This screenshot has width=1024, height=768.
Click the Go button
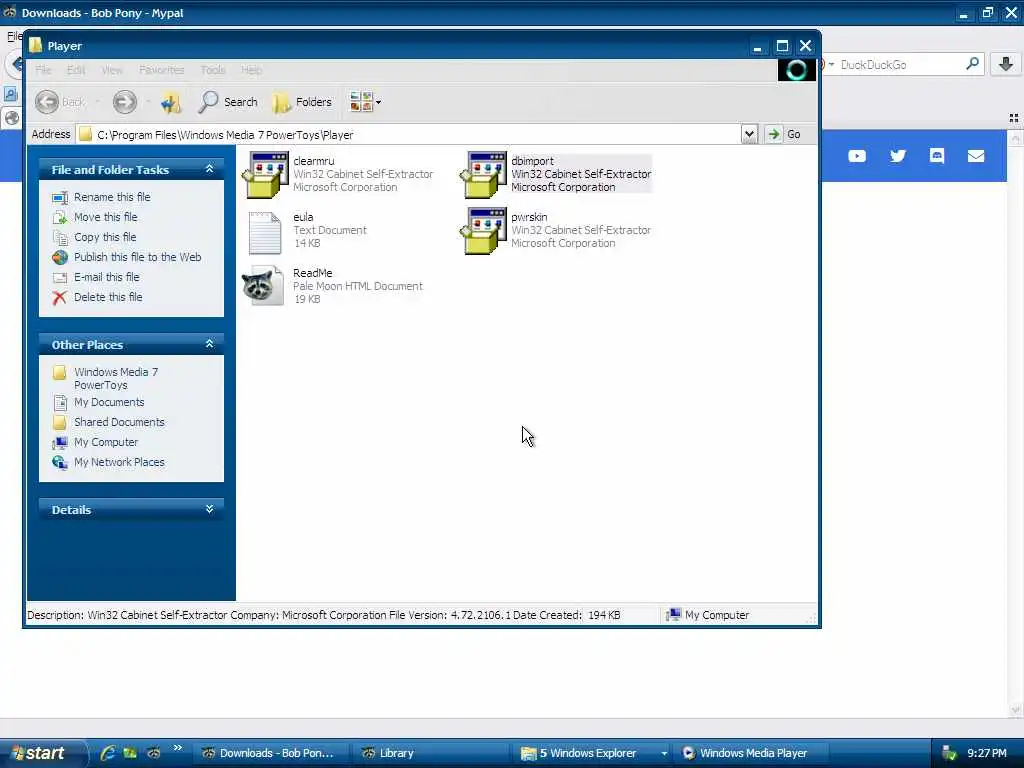click(784, 134)
